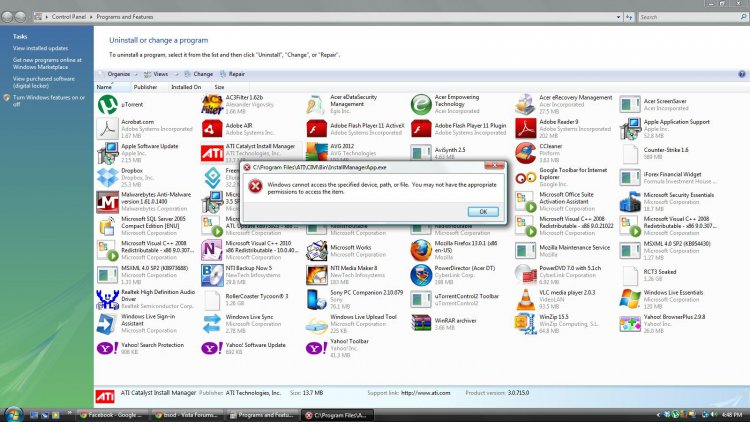Select the Acer eDataSecurity Management icon

[316, 104]
